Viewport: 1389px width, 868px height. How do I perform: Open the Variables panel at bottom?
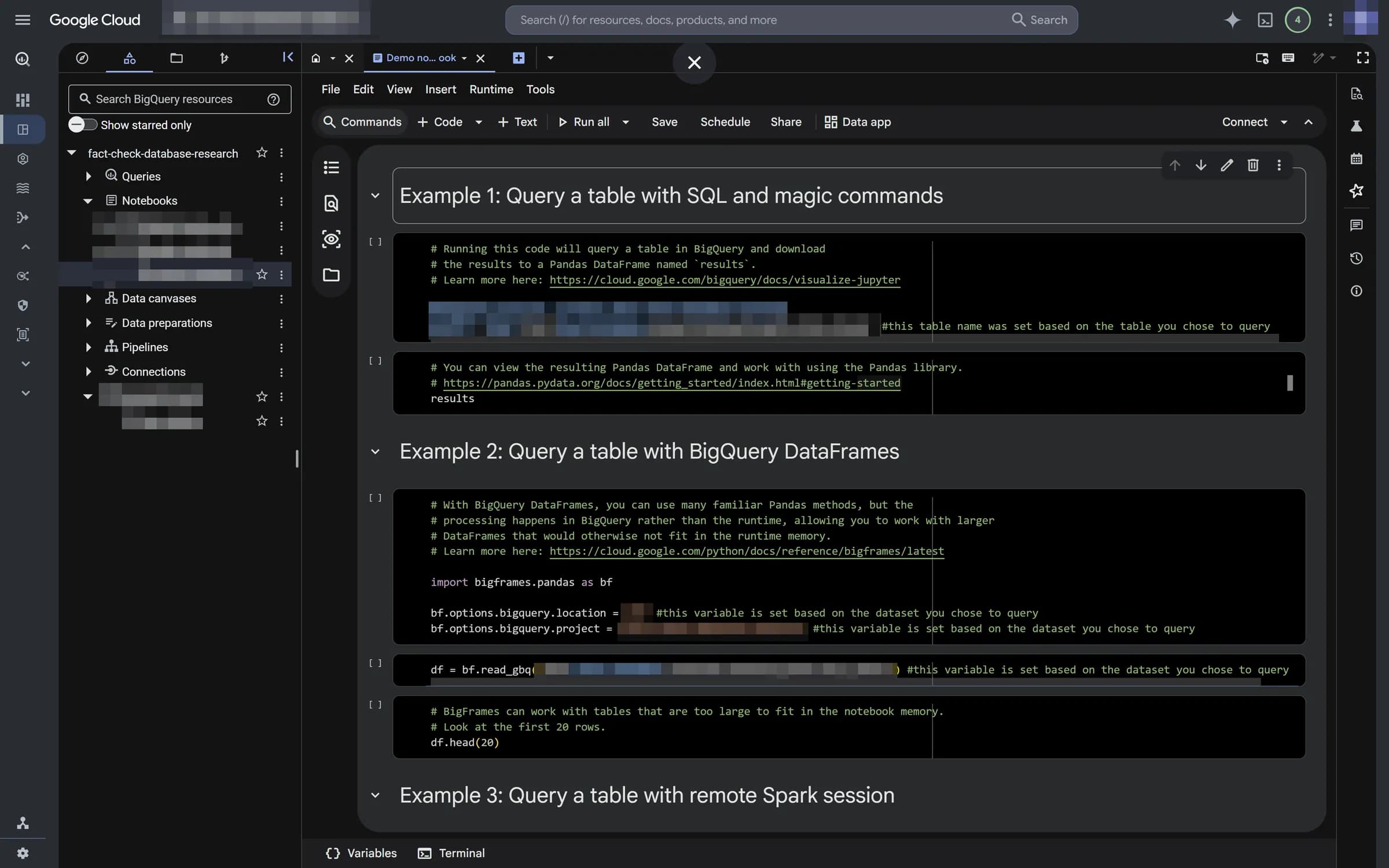click(x=361, y=853)
